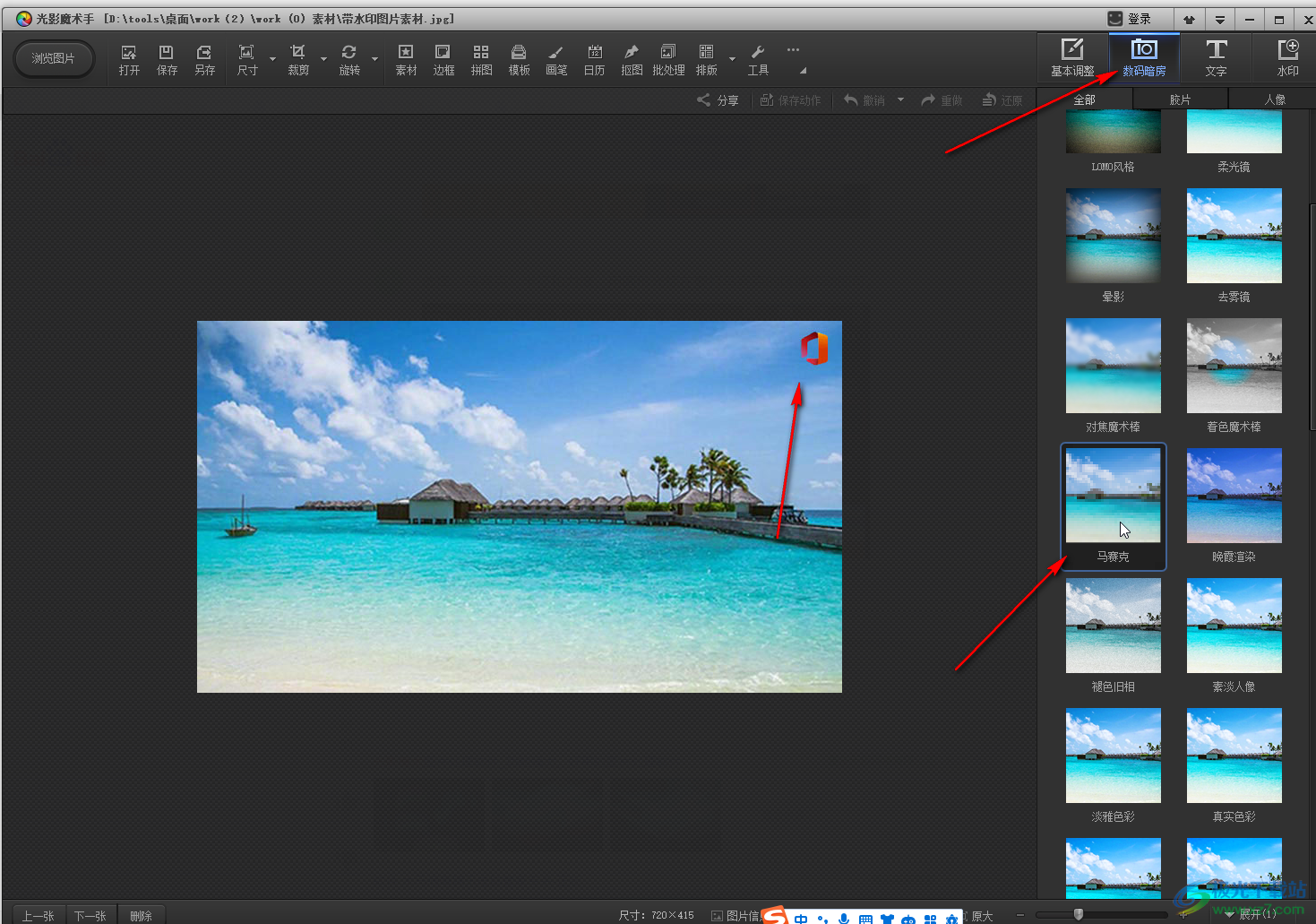Screen dimensions: 1316x924
Task: Open the 日历 calendar tool
Action: point(594,59)
